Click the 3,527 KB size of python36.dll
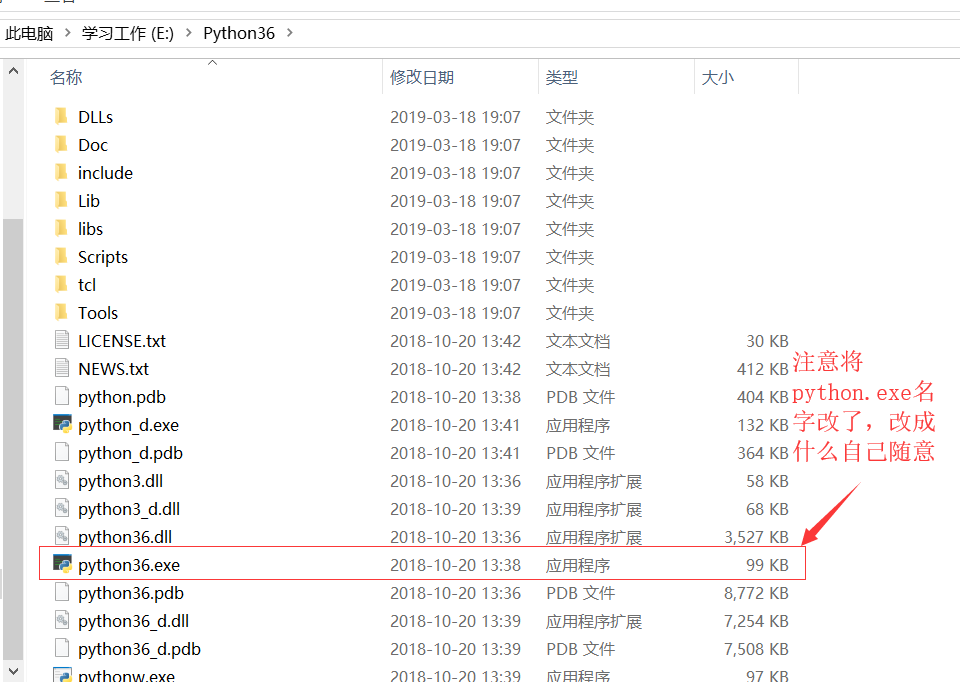Viewport: 960px width, 698px height. pos(756,537)
